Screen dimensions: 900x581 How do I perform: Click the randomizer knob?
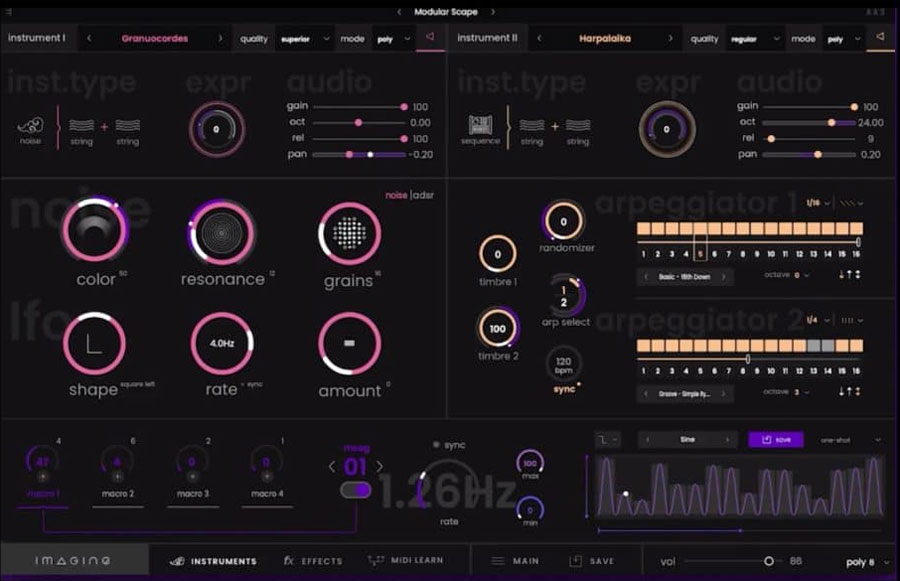tap(563, 221)
